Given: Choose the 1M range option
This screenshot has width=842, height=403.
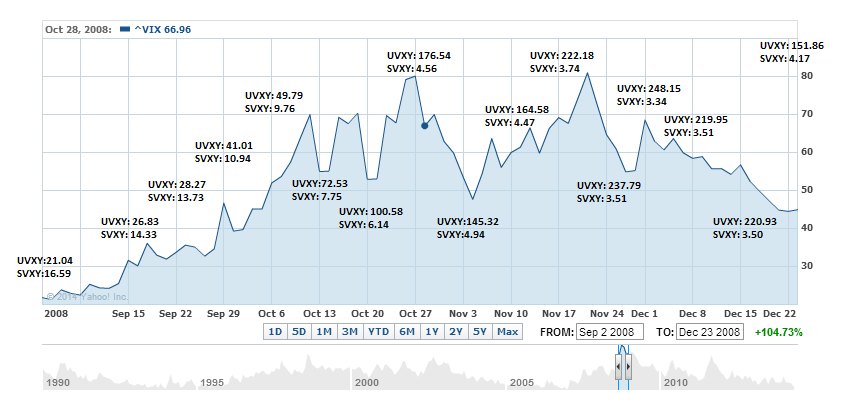Looking at the screenshot, I should tap(324, 332).
